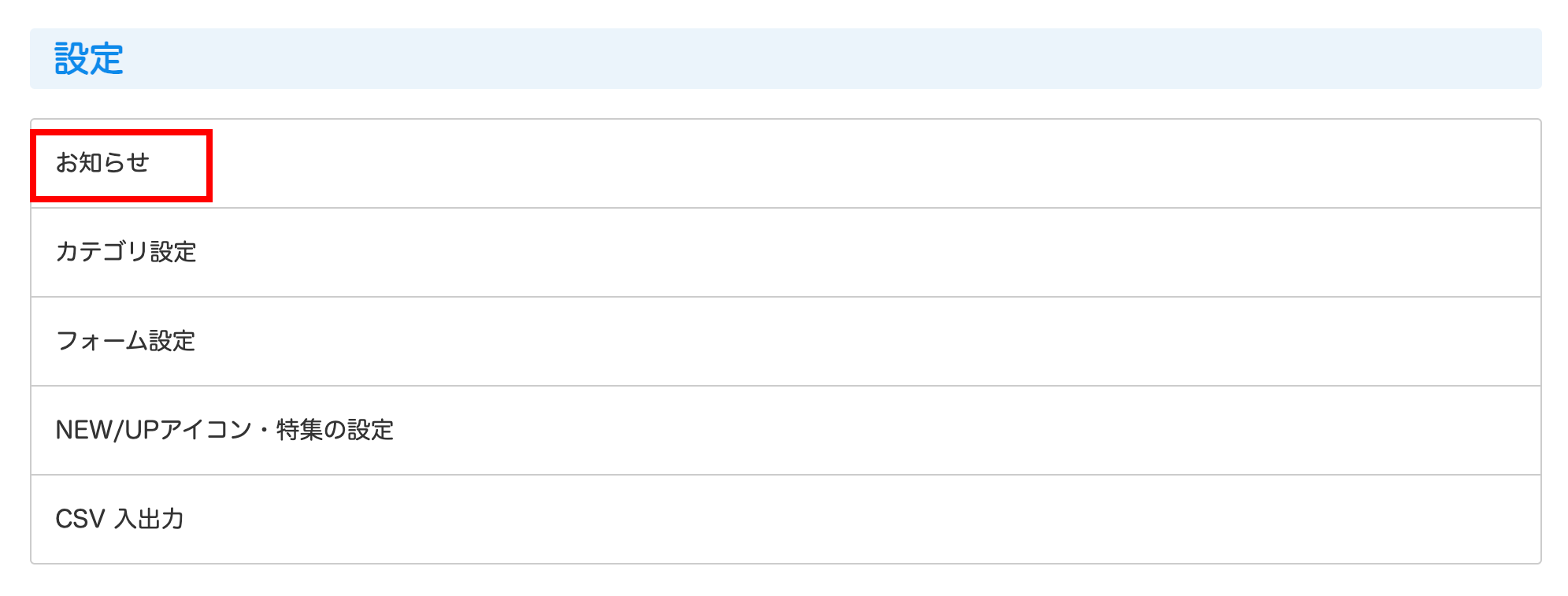The image size is (1568, 596).
Task: Click the light blue 設定 header bar
Action: pyautogui.click(x=788, y=59)
